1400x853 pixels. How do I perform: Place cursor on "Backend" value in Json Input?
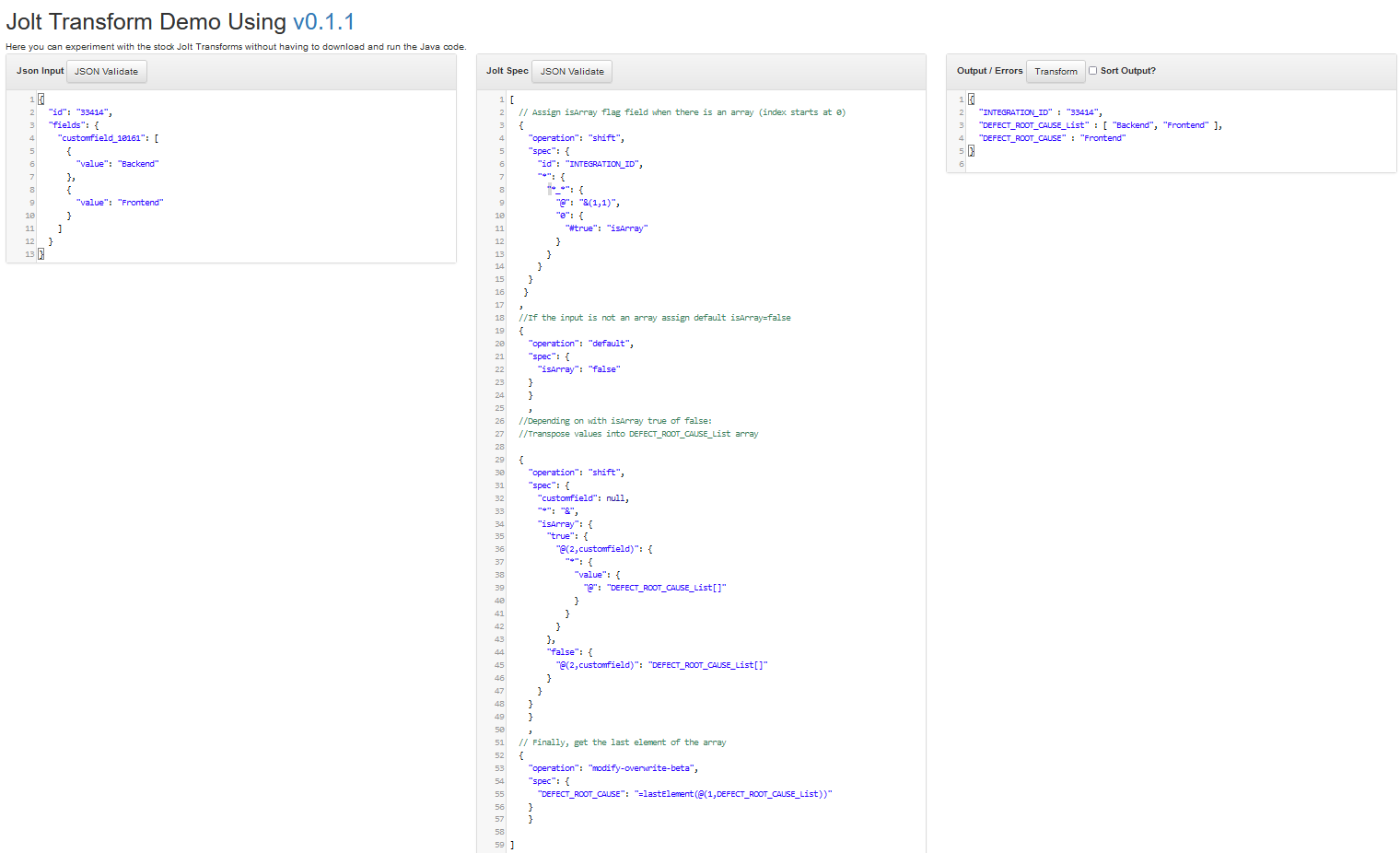coord(139,164)
